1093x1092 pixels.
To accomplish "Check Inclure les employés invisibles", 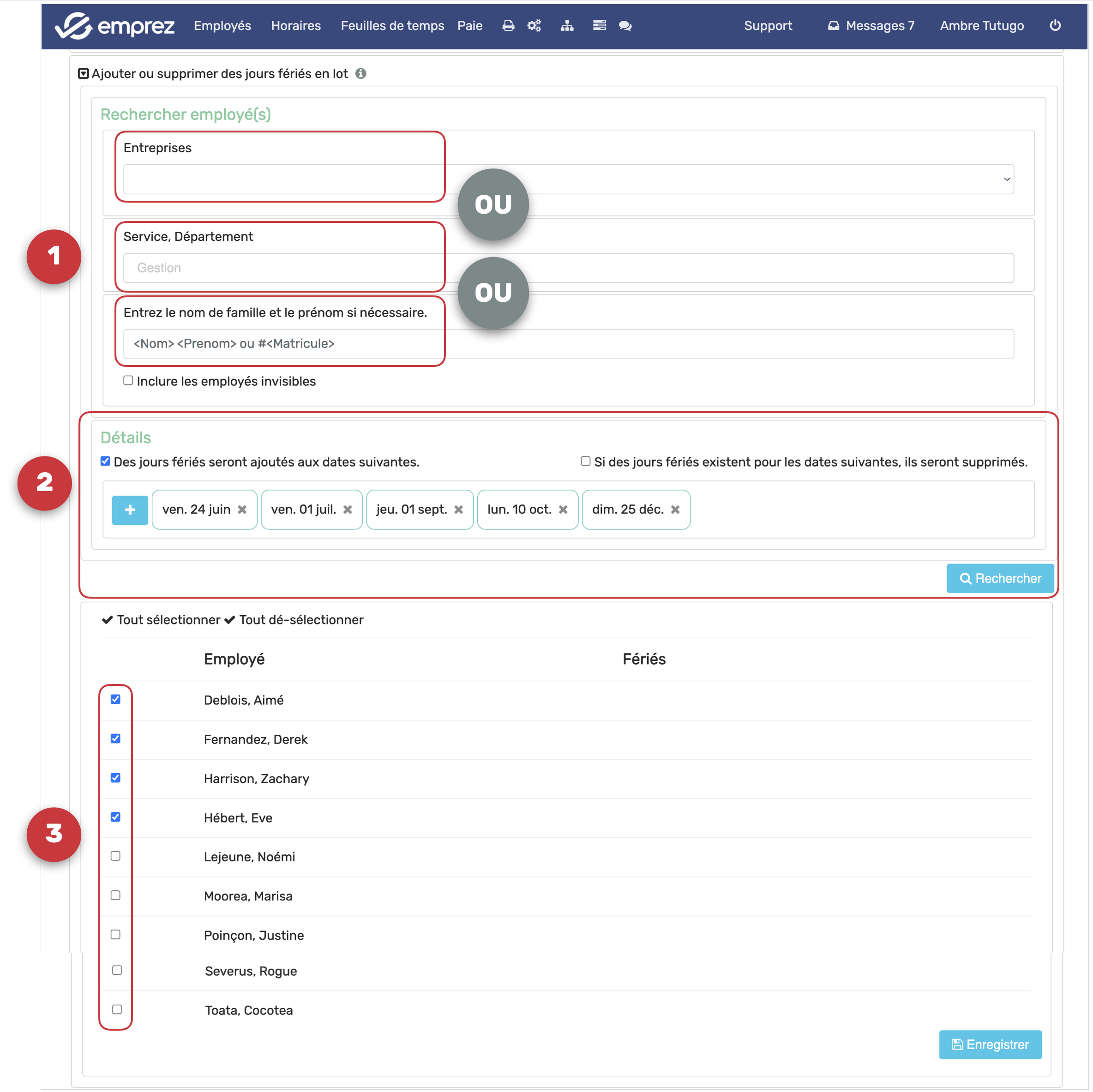I will [128, 381].
